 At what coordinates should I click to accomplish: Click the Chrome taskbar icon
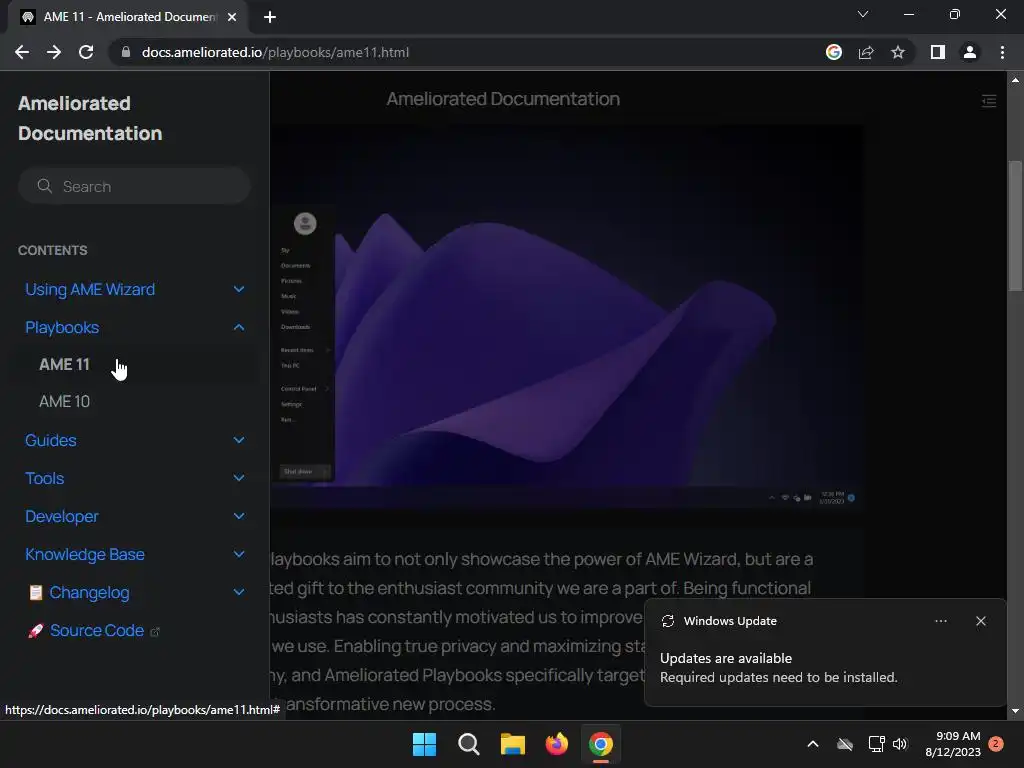(601, 744)
